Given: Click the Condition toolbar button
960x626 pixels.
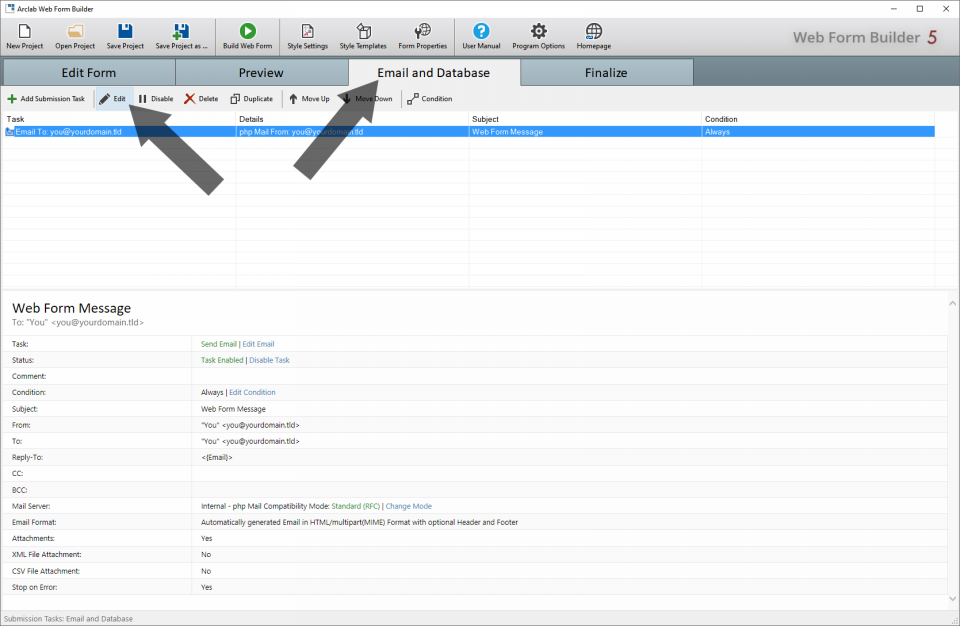Looking at the screenshot, I should coord(429,99).
